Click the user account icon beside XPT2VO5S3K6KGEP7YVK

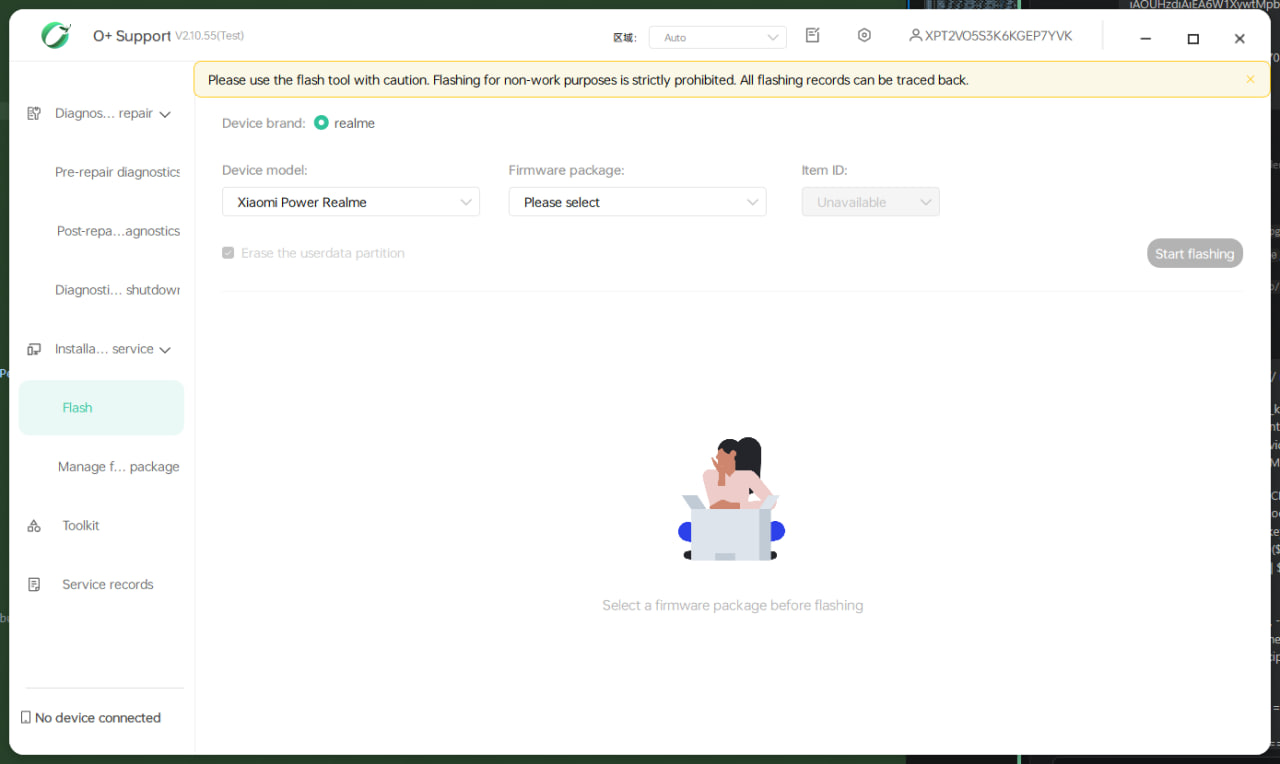(916, 35)
